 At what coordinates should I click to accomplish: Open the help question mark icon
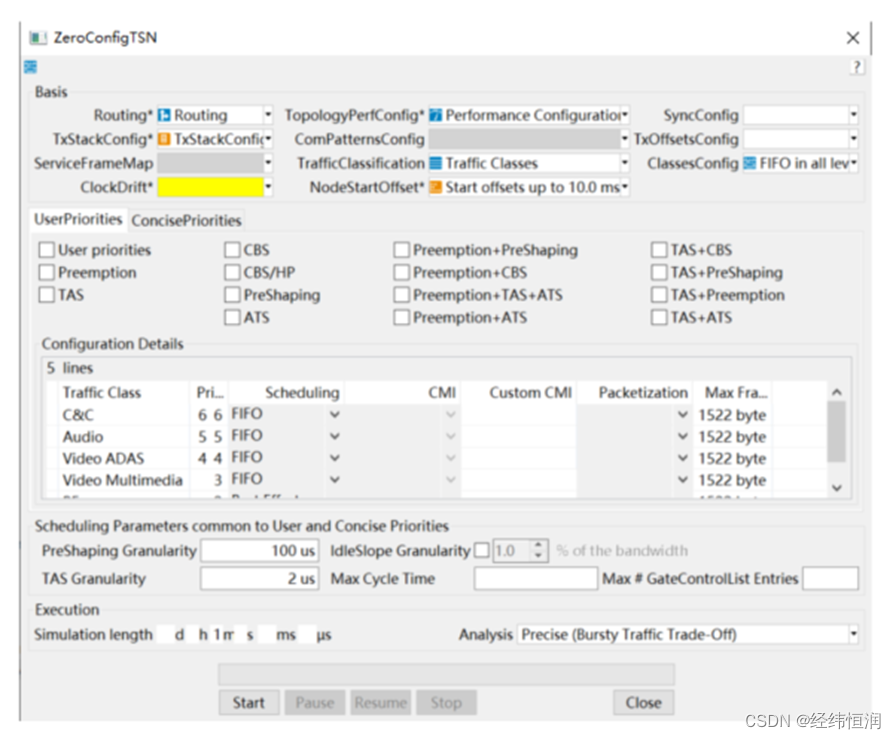[x=856, y=67]
